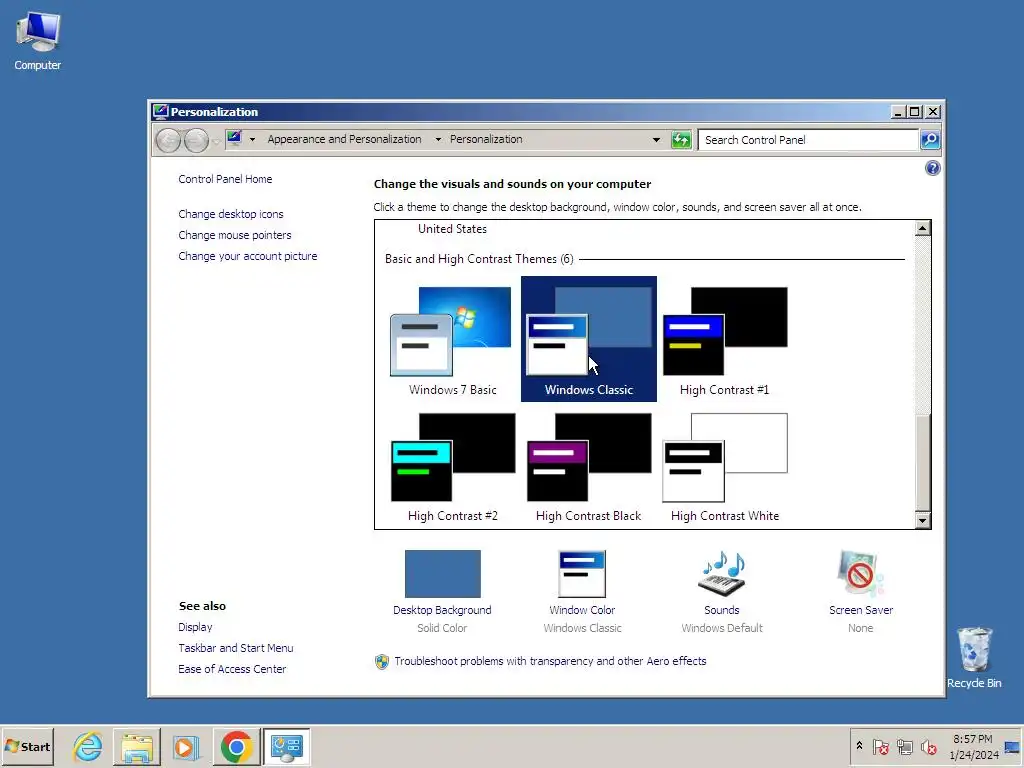Open Change your account picture link
This screenshot has width=1024, height=768.
248,256
